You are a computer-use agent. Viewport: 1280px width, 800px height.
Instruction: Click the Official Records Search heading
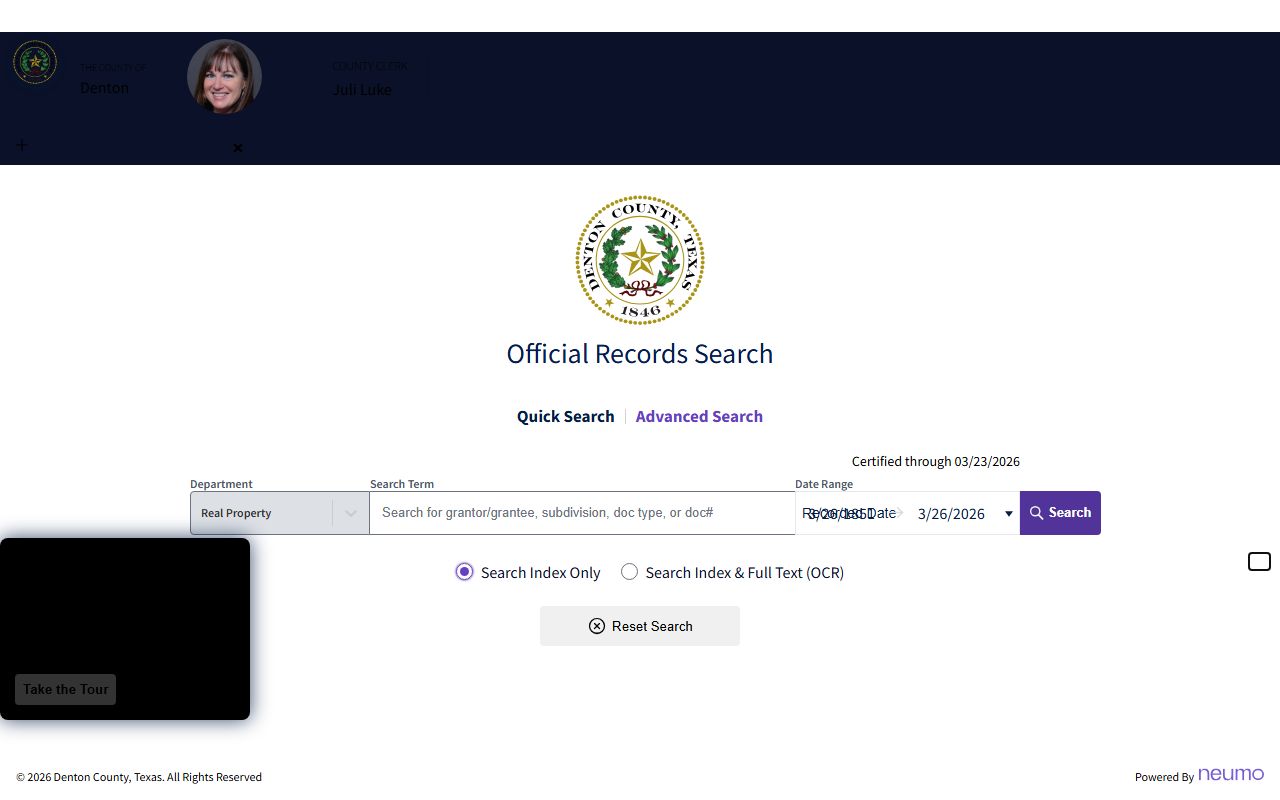coord(640,354)
